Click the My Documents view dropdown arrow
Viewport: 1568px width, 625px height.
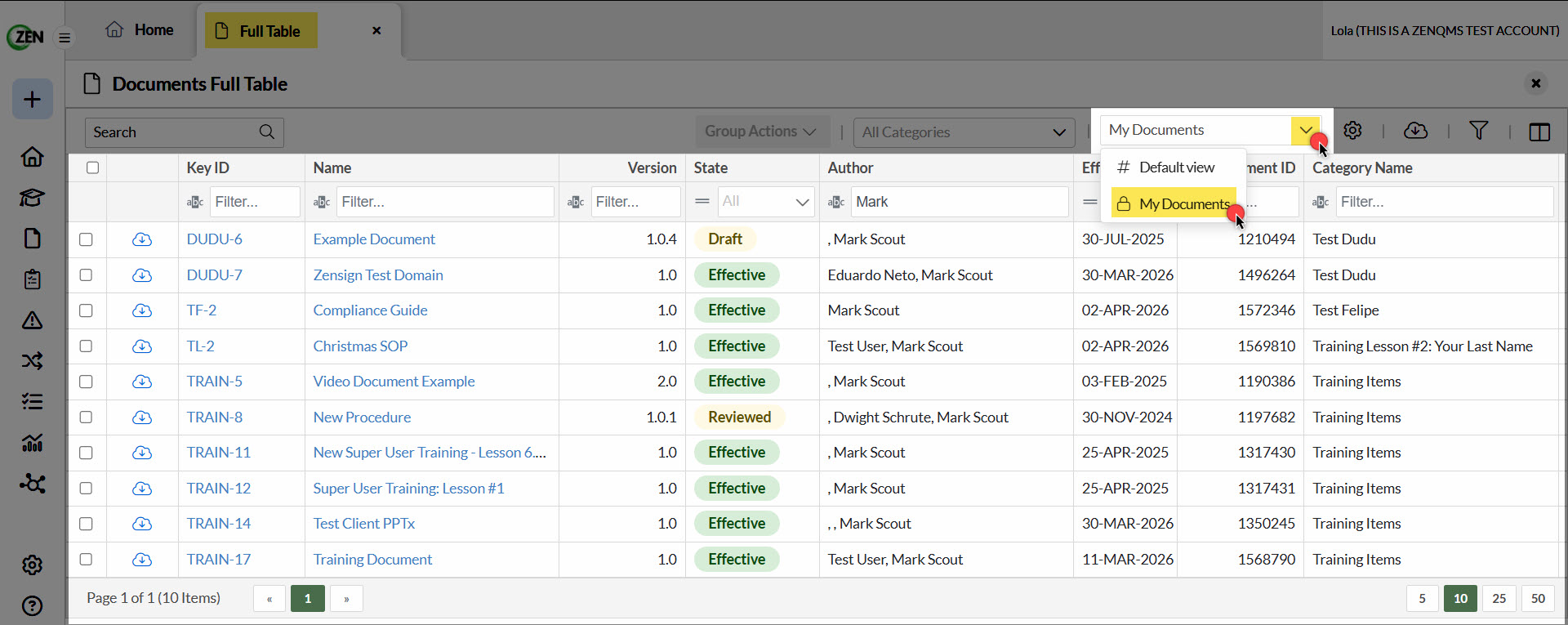pos(1306,130)
